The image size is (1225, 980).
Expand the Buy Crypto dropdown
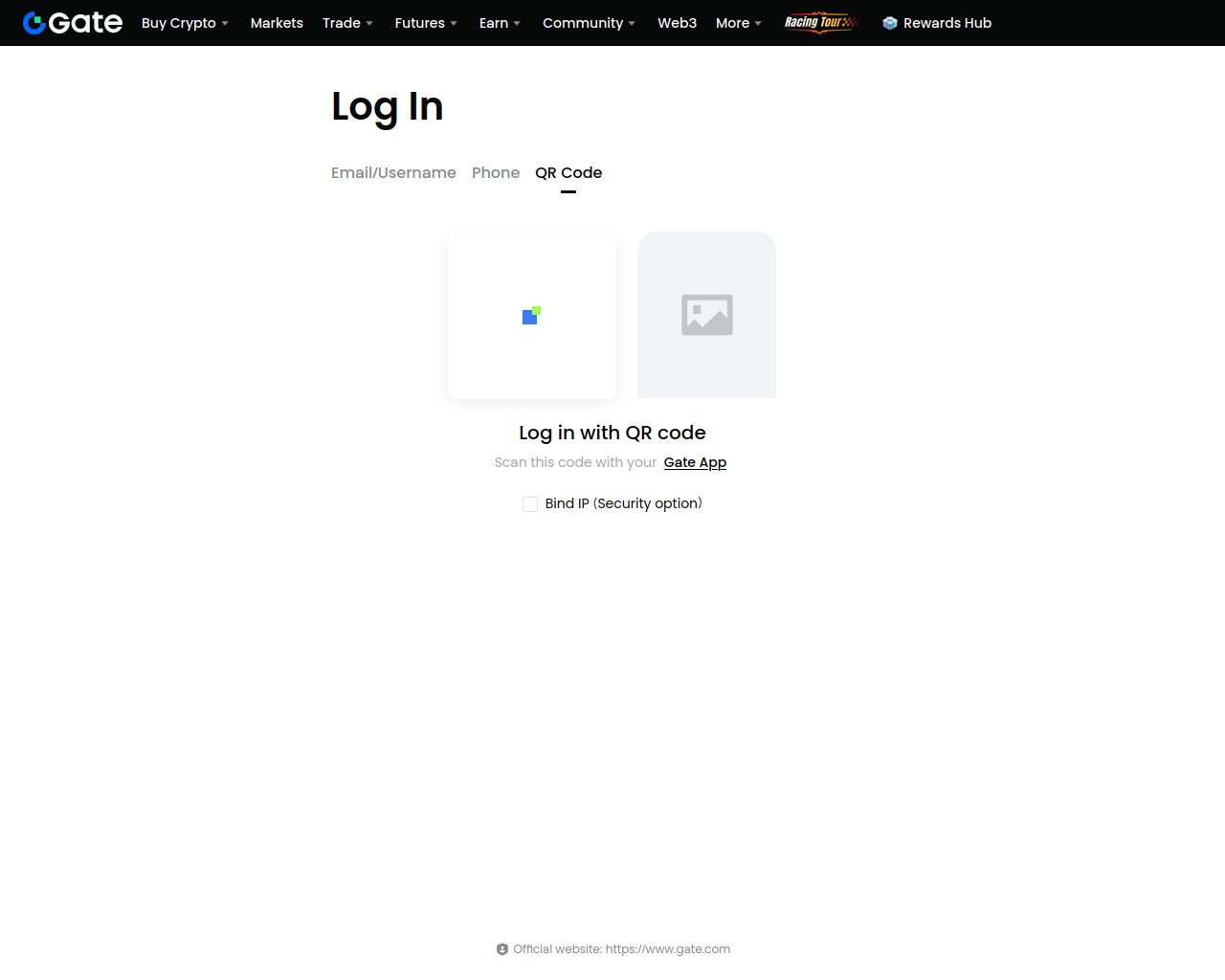pos(185,23)
